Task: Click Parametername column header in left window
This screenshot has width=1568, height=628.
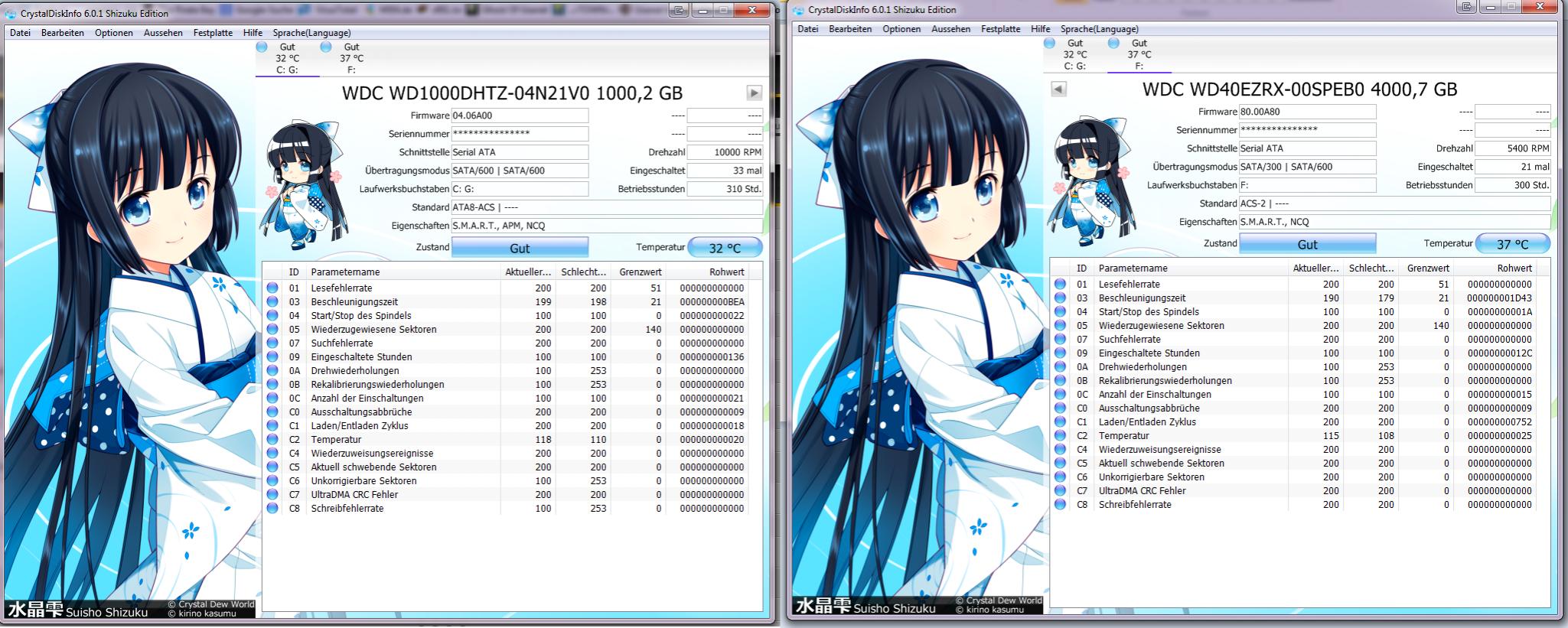Action: (x=403, y=272)
